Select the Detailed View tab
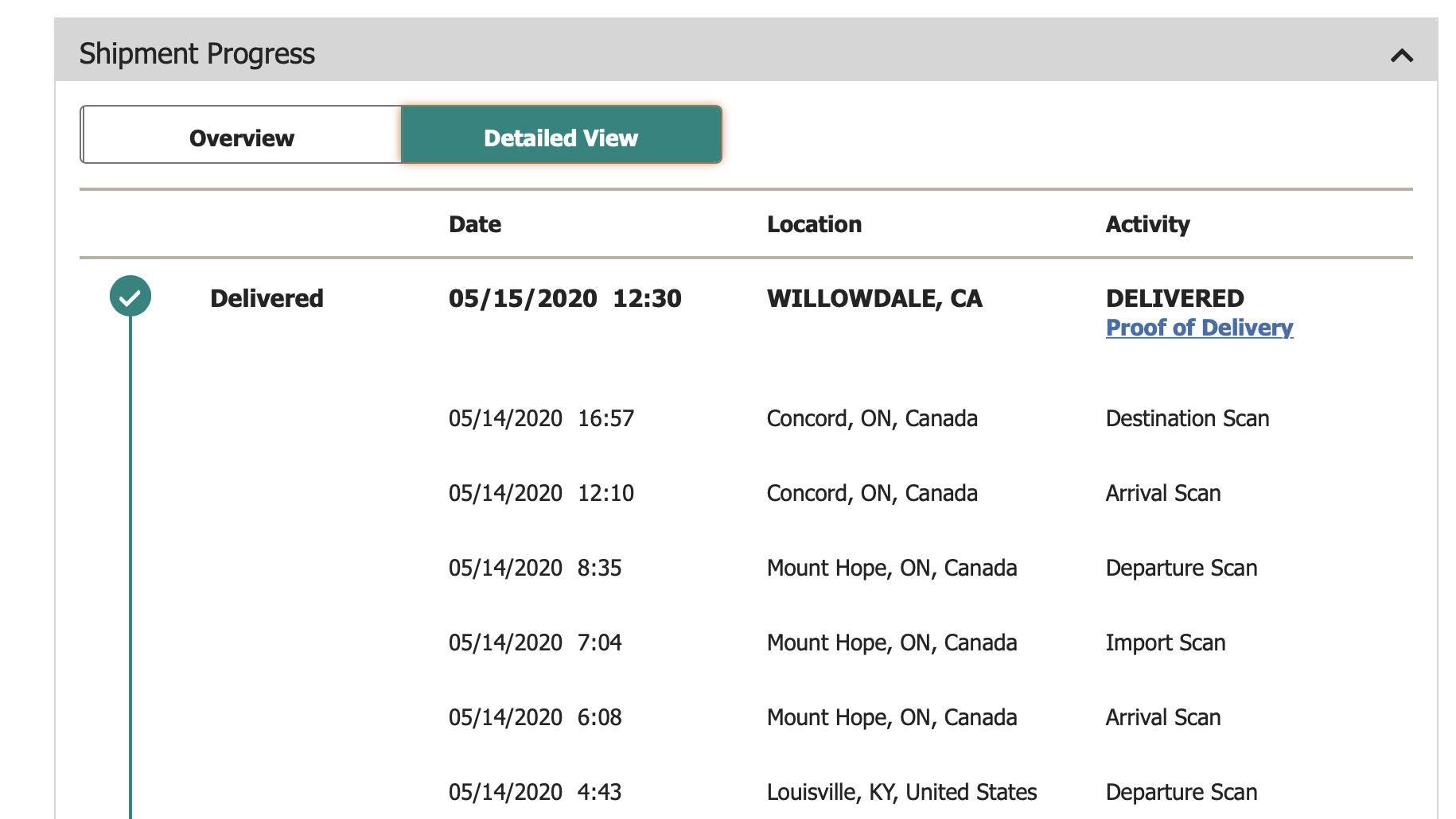The image size is (1456, 819). (x=561, y=138)
